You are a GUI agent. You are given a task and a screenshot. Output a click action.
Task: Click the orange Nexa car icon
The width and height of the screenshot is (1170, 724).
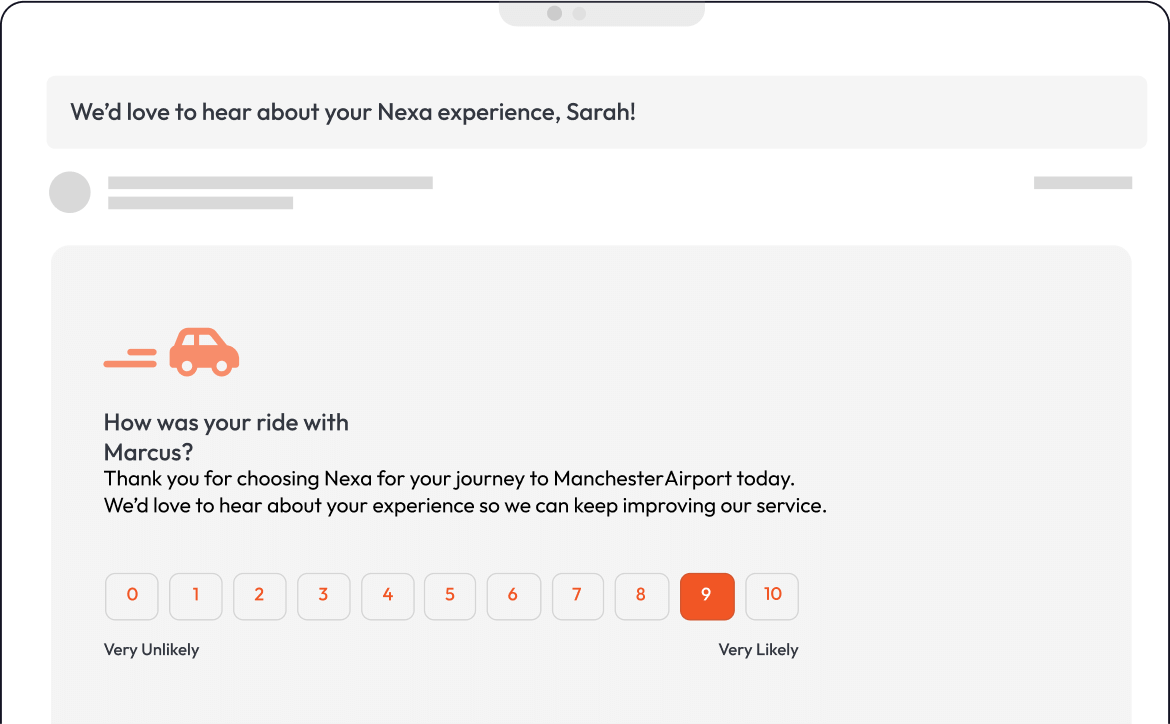[x=204, y=352]
